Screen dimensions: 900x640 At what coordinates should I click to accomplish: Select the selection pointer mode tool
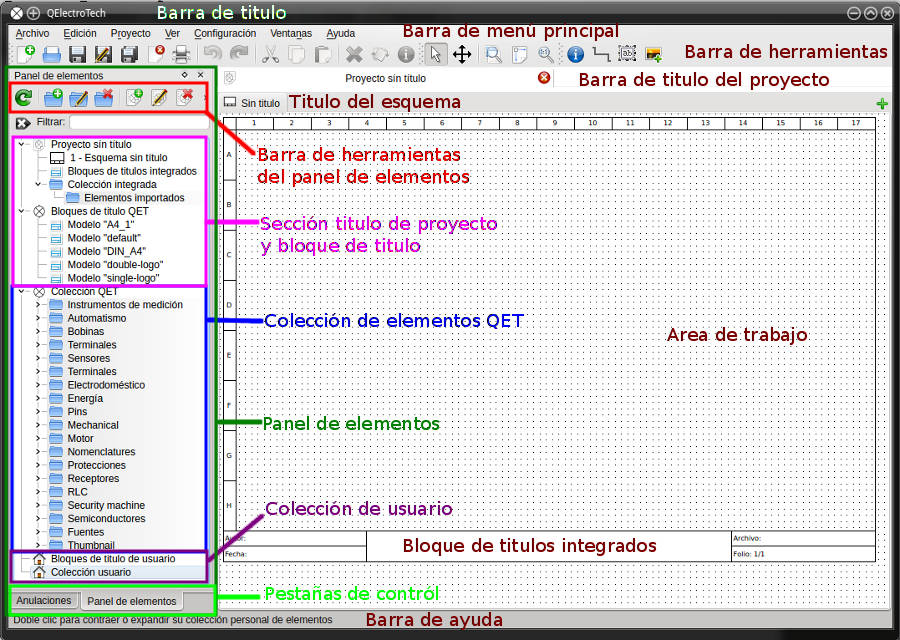click(x=435, y=55)
